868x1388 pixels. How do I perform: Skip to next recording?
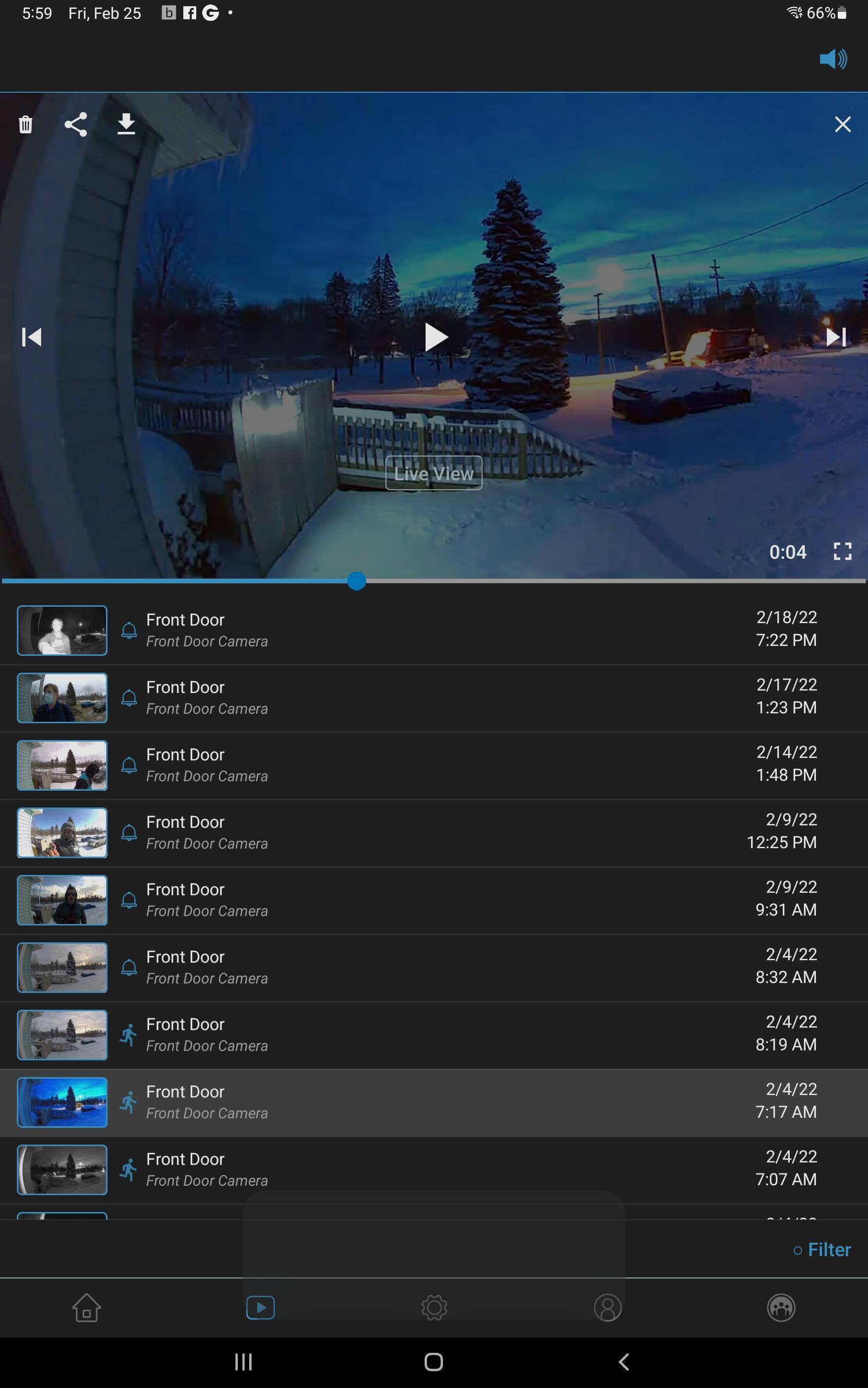click(x=835, y=337)
